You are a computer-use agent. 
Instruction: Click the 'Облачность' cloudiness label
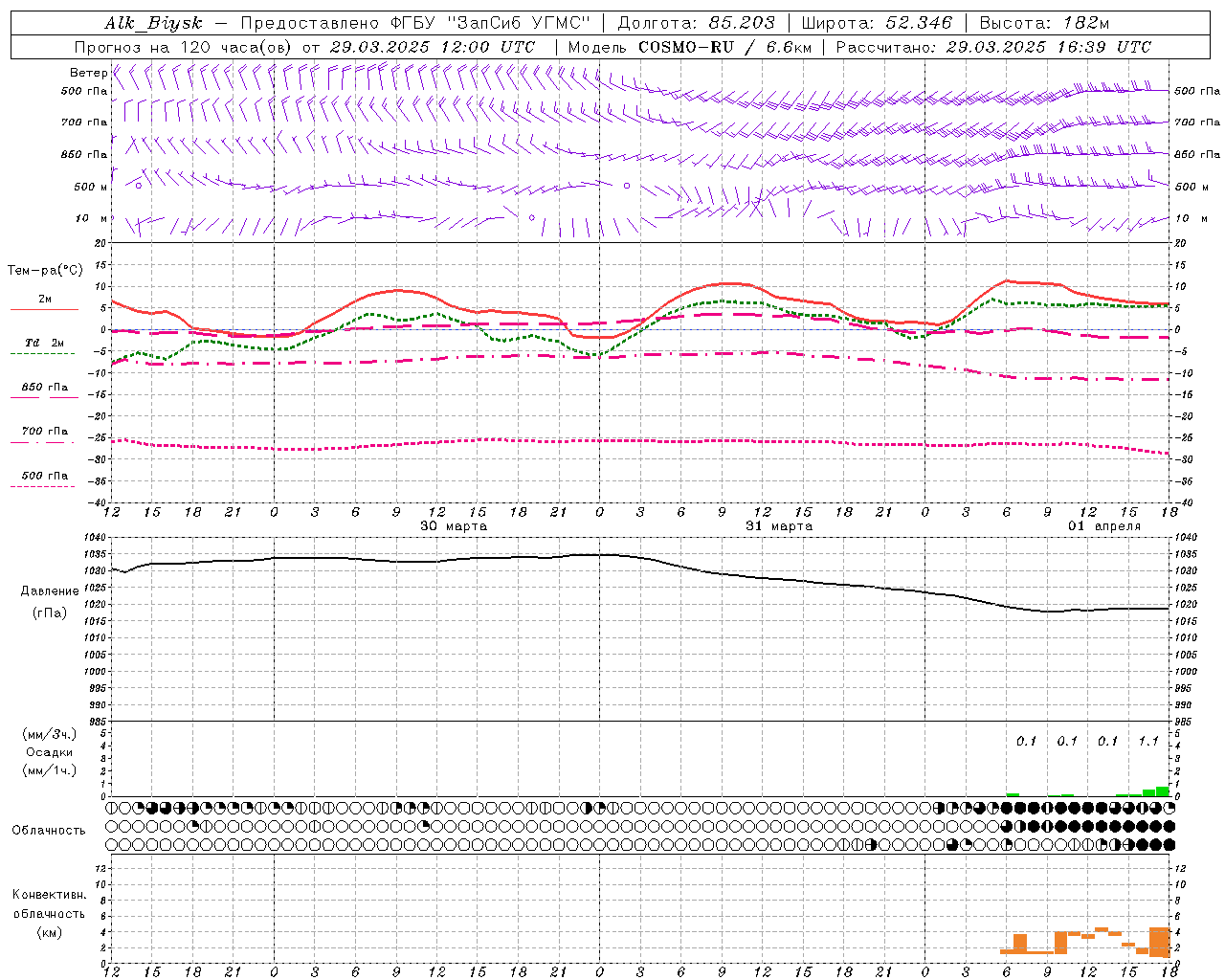(x=49, y=831)
